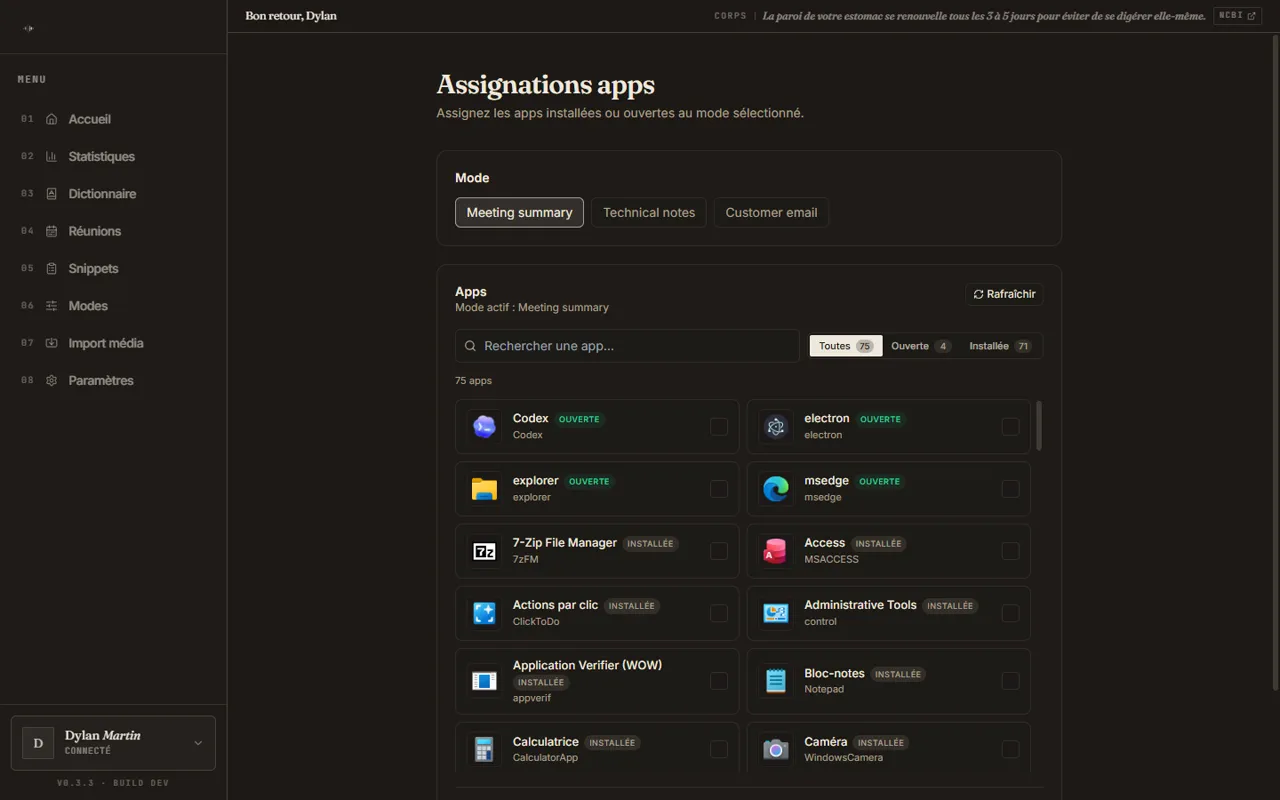Click the search magnifier icon
1280x800 pixels.
pos(470,346)
